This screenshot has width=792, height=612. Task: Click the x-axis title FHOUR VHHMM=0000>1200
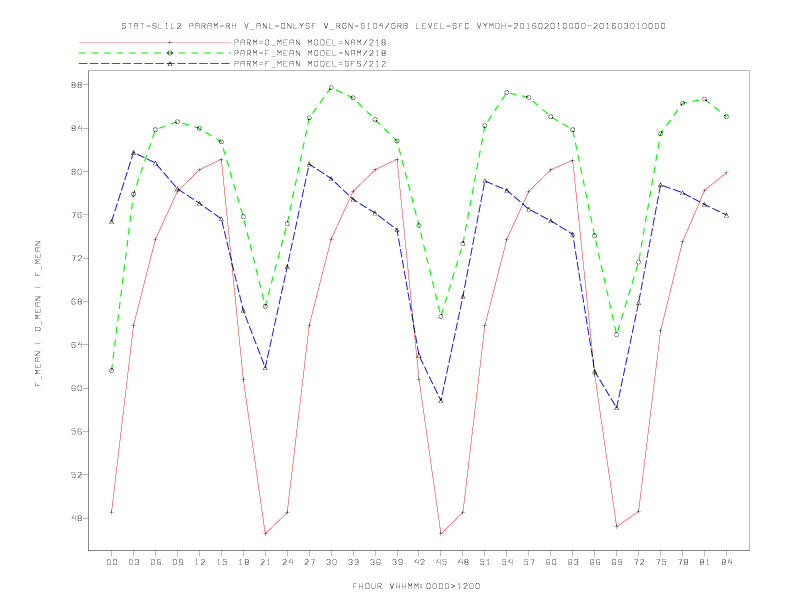pos(416,586)
